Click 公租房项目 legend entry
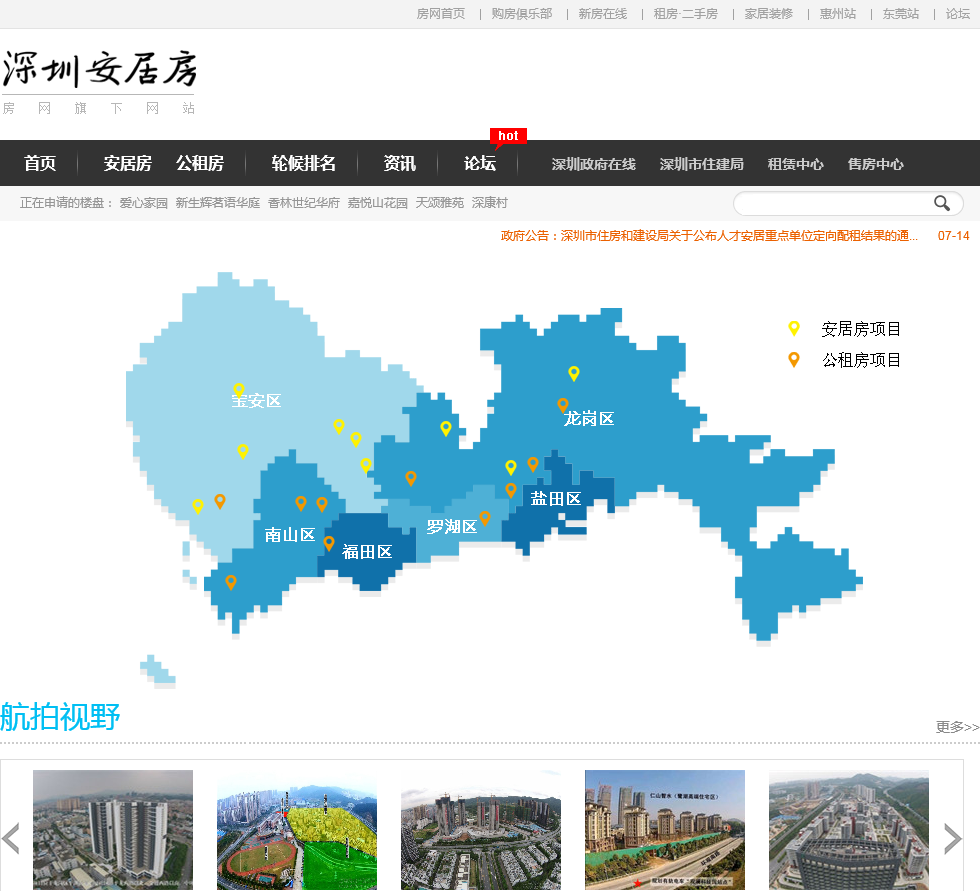This screenshot has height=891, width=980. click(x=861, y=360)
